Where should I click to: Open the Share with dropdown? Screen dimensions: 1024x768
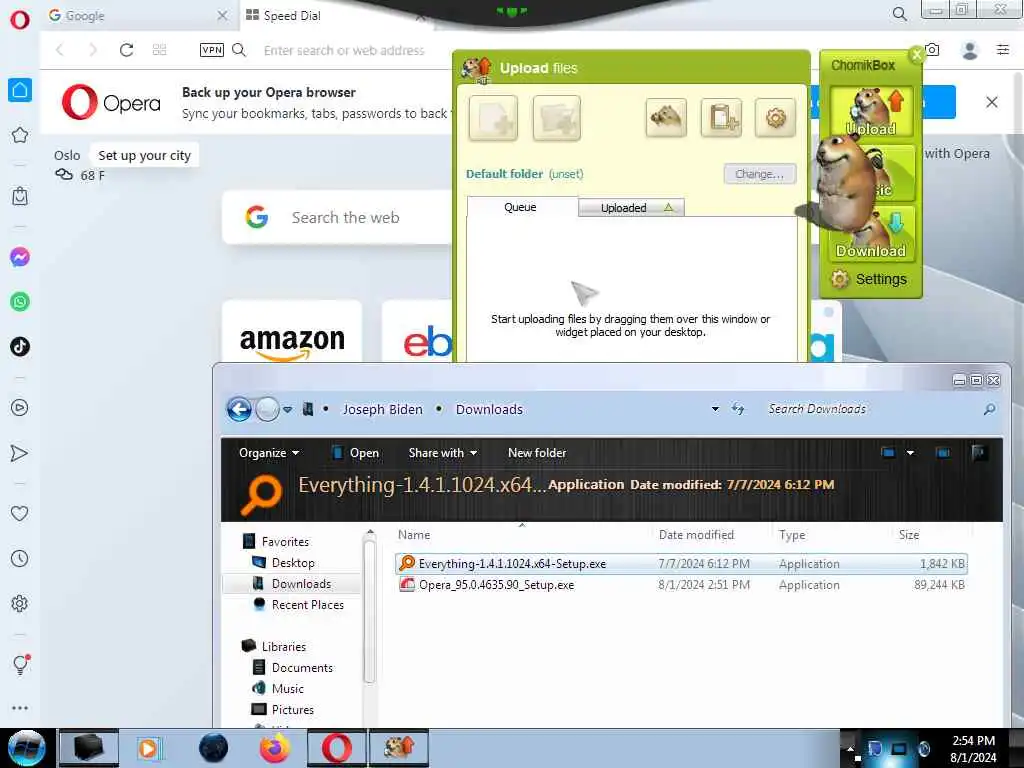443,453
